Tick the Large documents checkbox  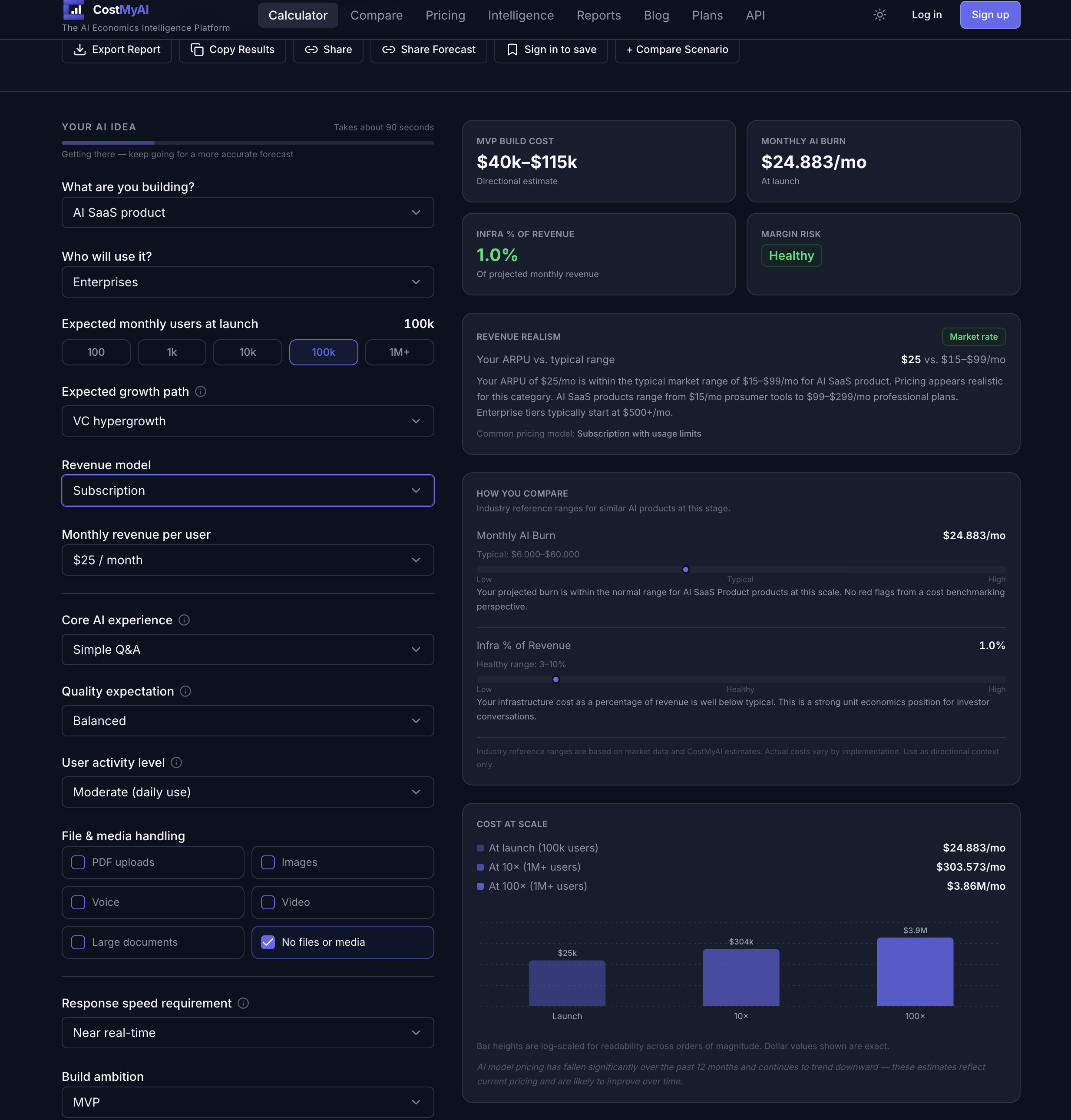coord(78,942)
